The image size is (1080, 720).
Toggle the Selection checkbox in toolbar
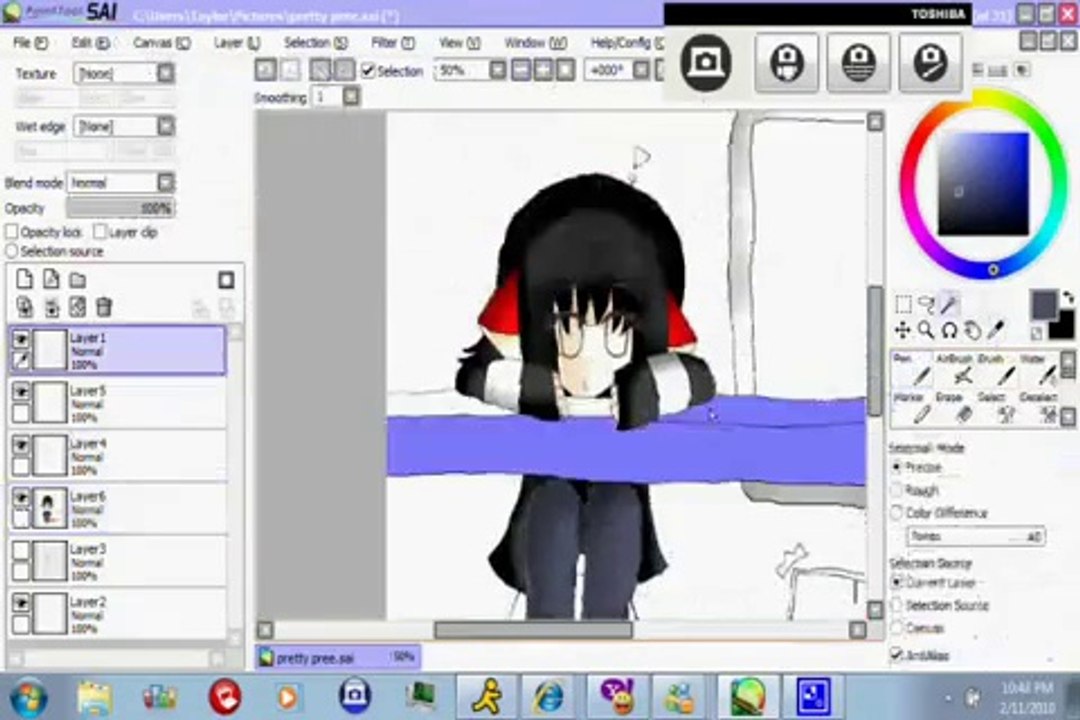coord(368,70)
